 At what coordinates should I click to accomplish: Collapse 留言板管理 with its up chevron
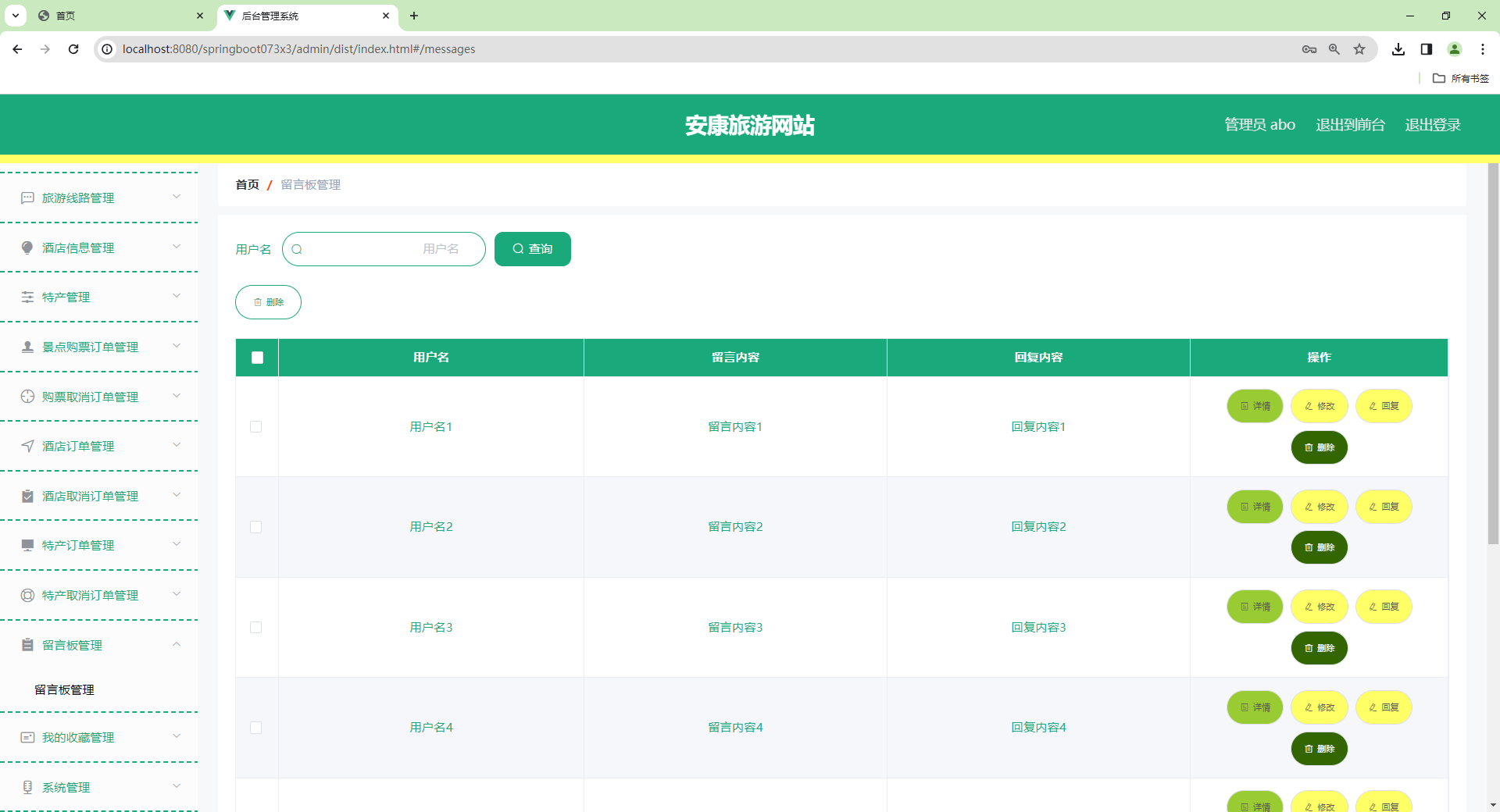pyautogui.click(x=177, y=644)
